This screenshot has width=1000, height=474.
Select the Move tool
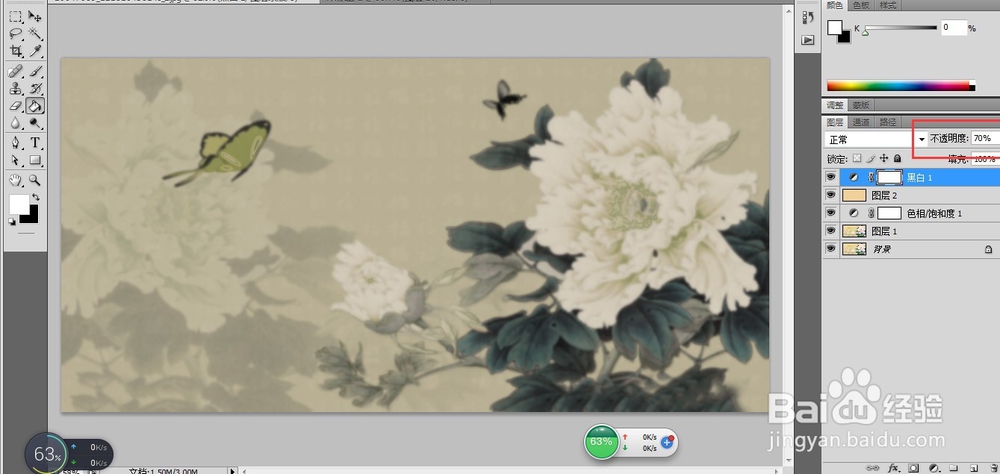(35, 17)
